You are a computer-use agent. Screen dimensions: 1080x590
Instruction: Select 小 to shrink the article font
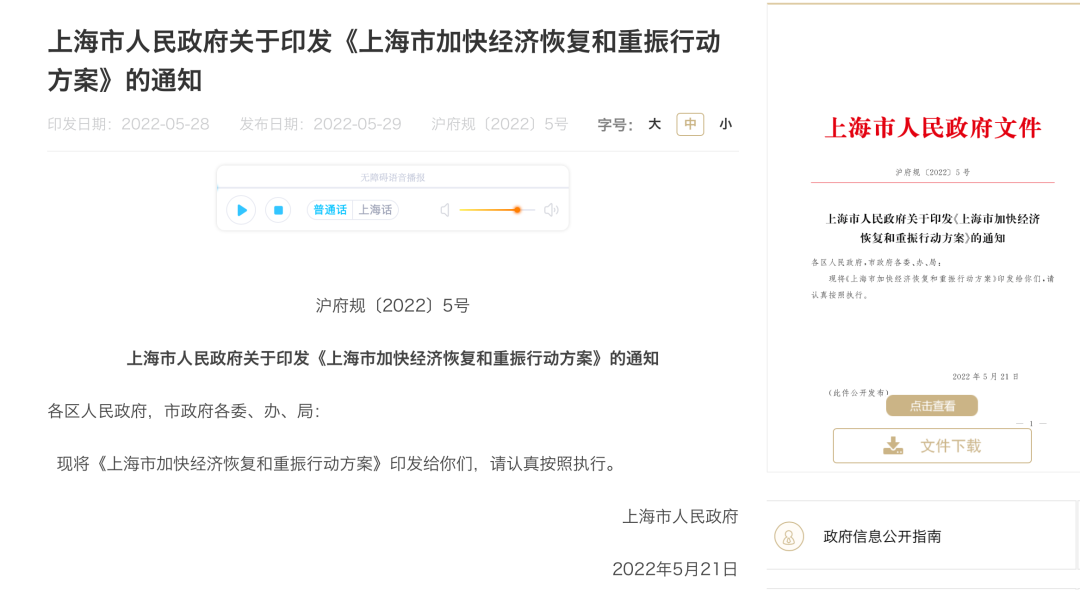click(724, 124)
